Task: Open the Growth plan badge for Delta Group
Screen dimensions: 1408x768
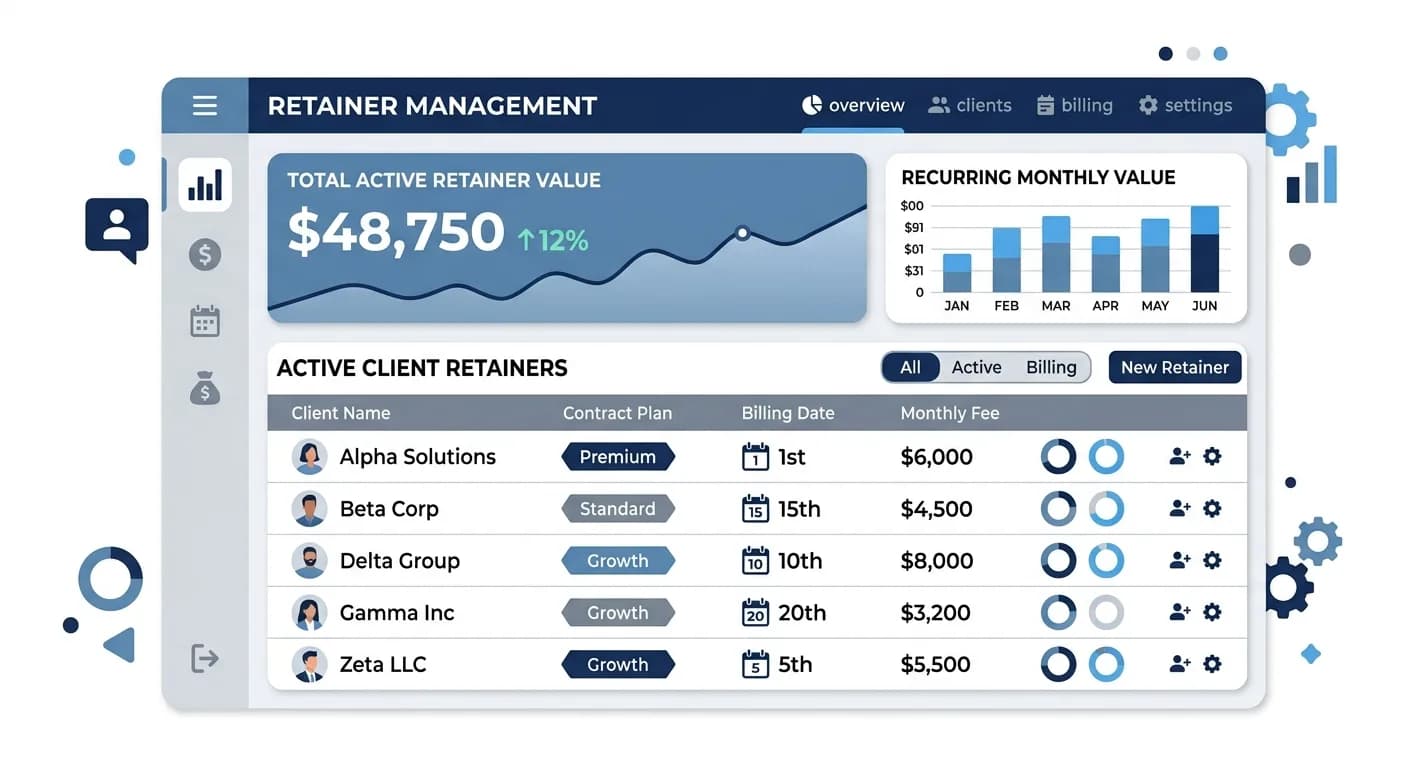Action: (617, 560)
